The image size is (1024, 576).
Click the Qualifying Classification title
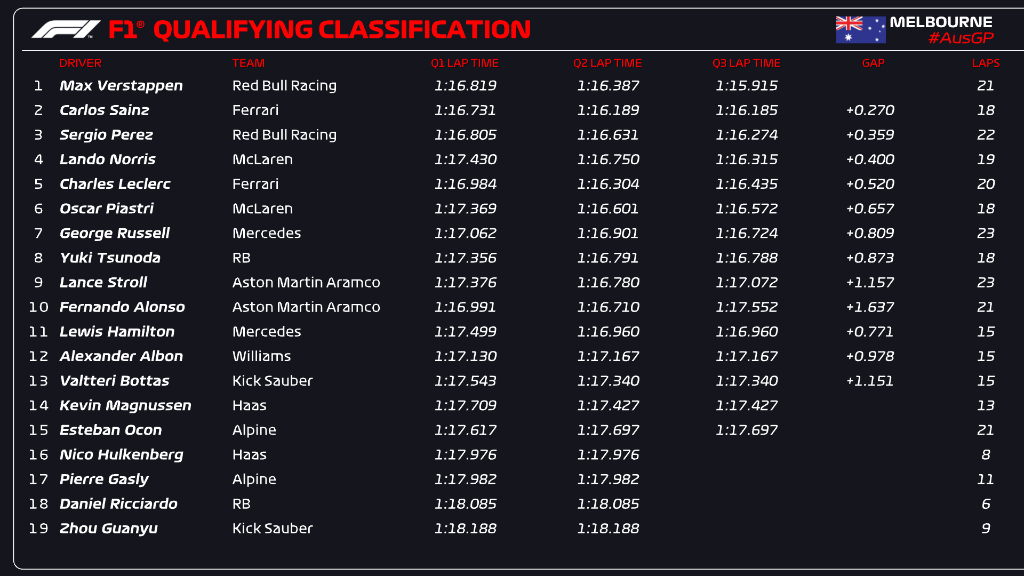coord(341,29)
